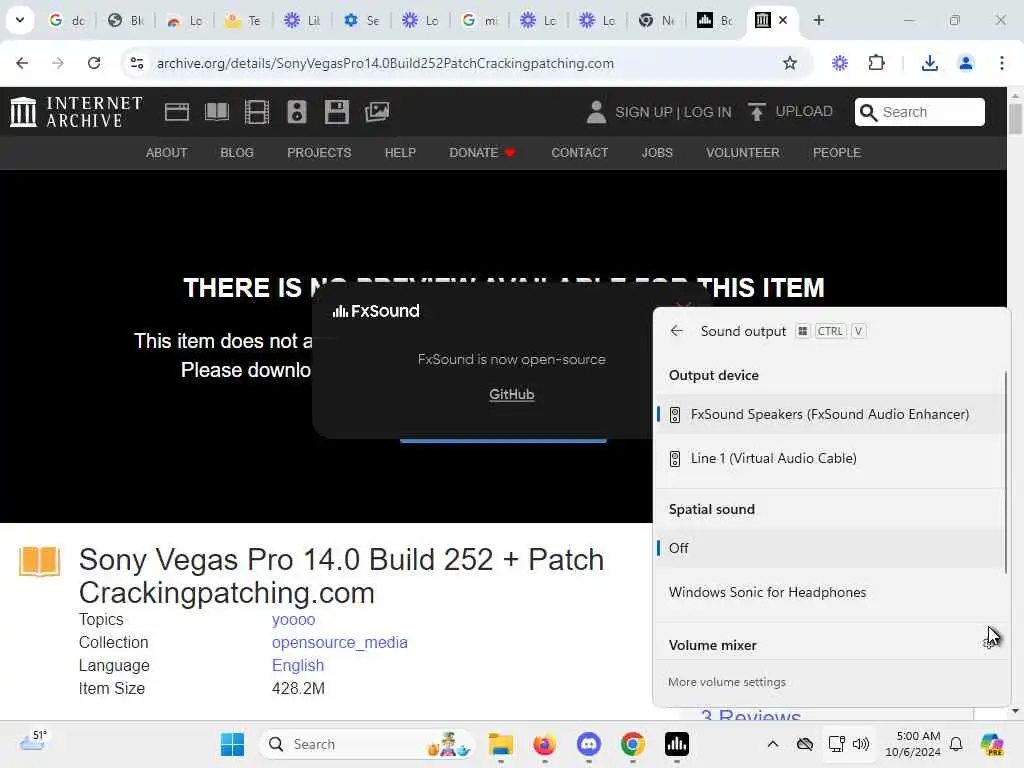Switch to the 'Se' settings browser tab
Screen dimensions: 1024x768
(x=361, y=20)
